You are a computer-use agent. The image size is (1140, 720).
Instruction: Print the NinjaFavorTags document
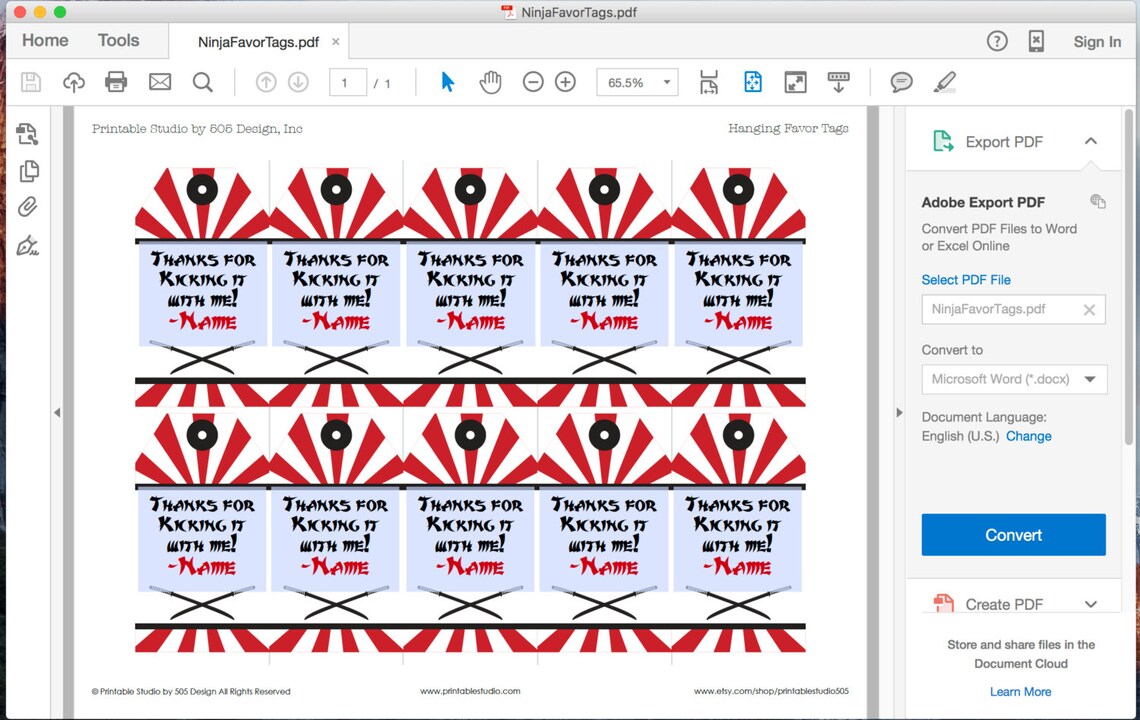coord(116,82)
